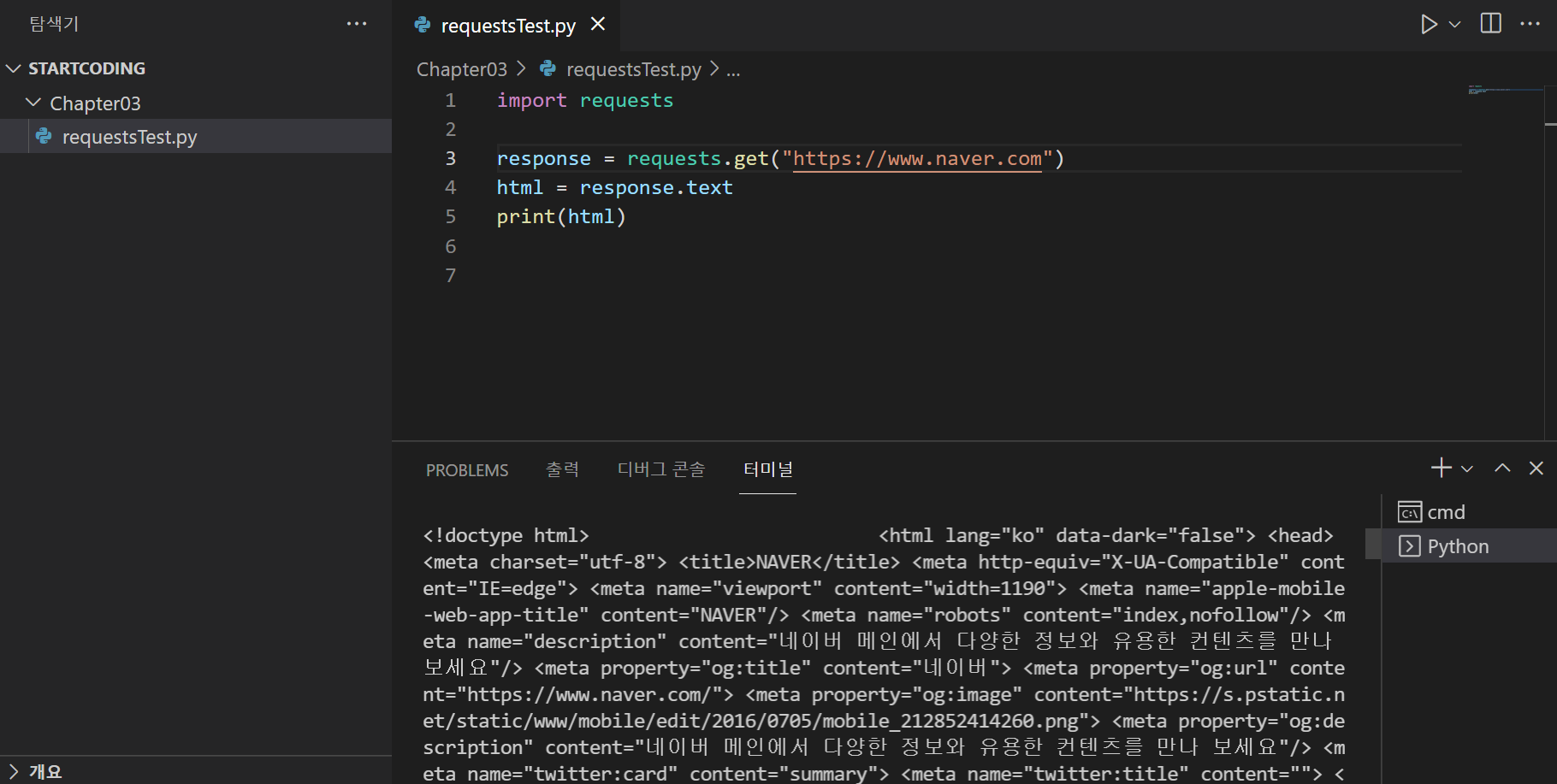Screen dimensions: 1557x784
Task: Click 'requests.get' in line 3
Action: point(698,159)
